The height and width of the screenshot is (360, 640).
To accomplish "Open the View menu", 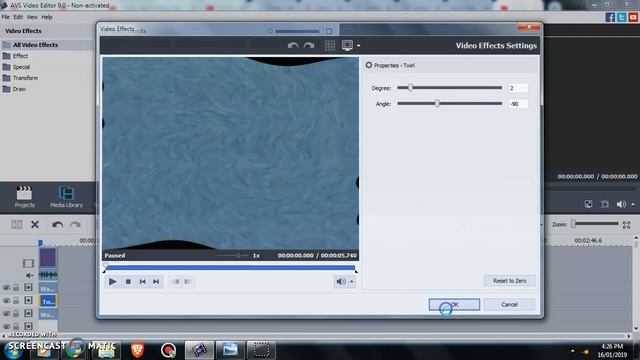I will click(32, 17).
